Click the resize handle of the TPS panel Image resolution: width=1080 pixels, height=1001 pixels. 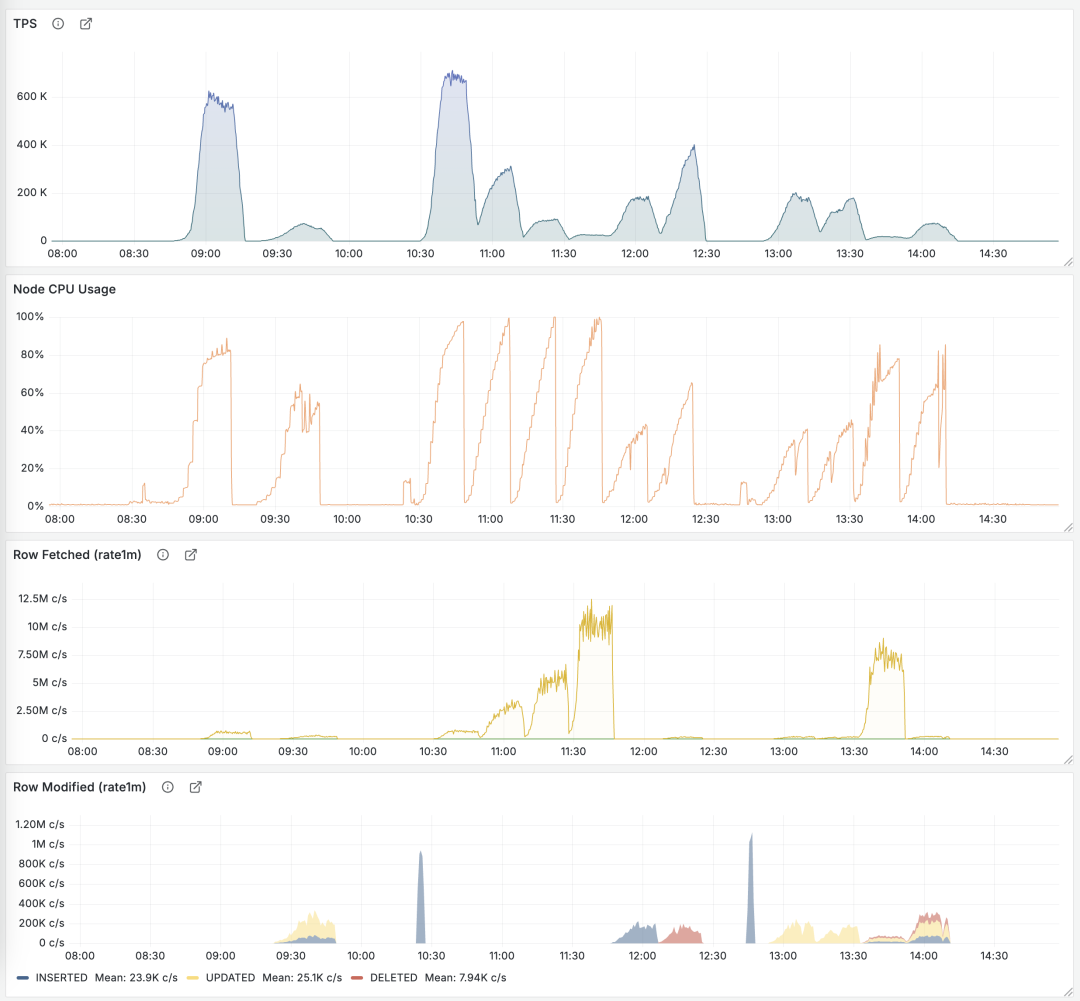1067,262
